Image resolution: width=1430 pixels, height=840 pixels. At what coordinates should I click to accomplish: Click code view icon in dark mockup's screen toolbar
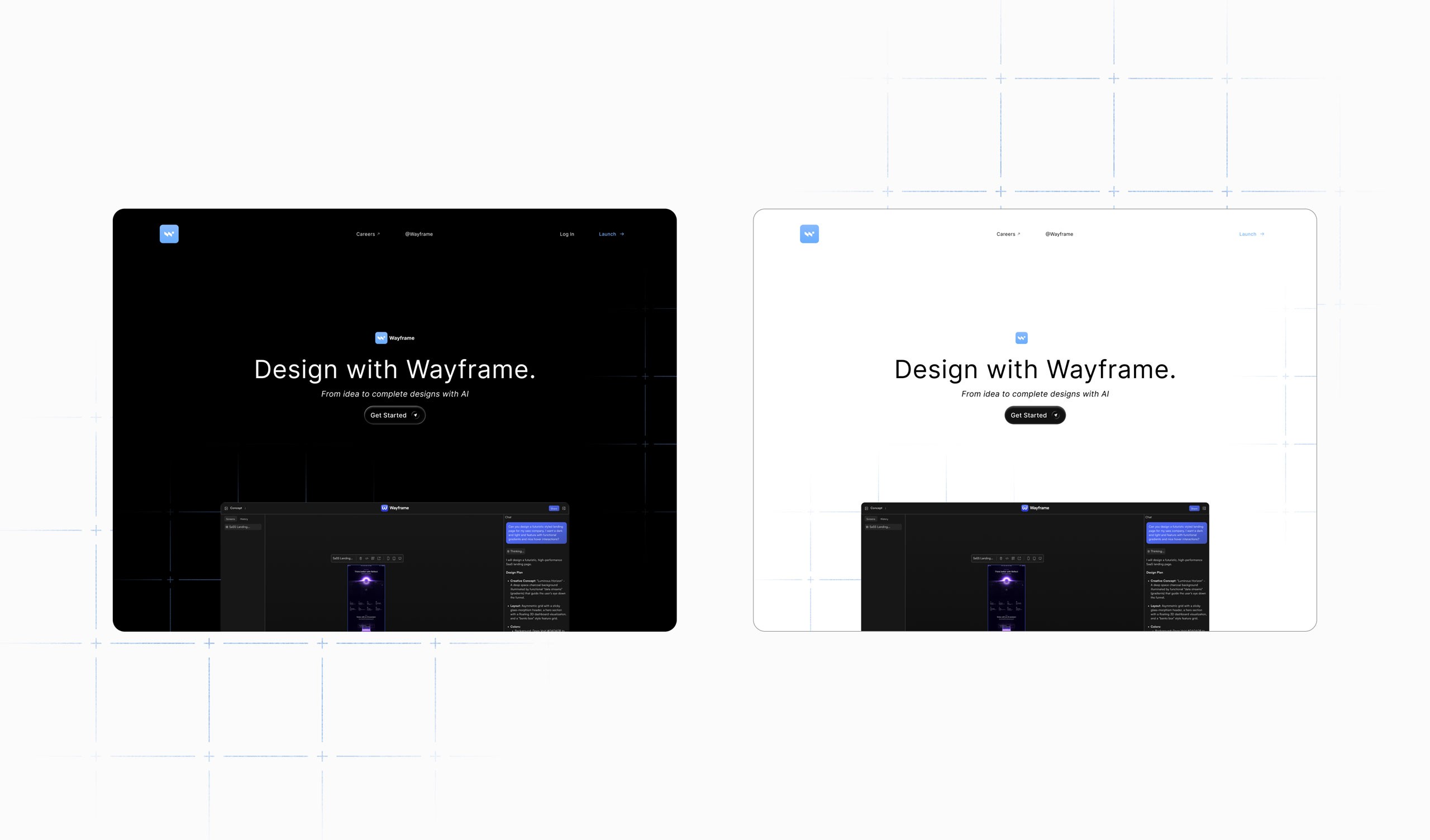[366, 559]
